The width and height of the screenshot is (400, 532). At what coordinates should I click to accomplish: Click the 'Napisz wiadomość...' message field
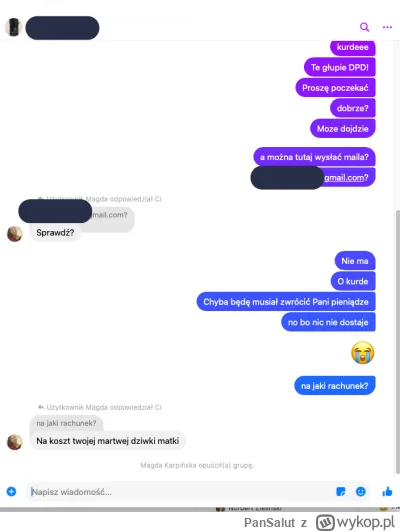tap(180, 492)
